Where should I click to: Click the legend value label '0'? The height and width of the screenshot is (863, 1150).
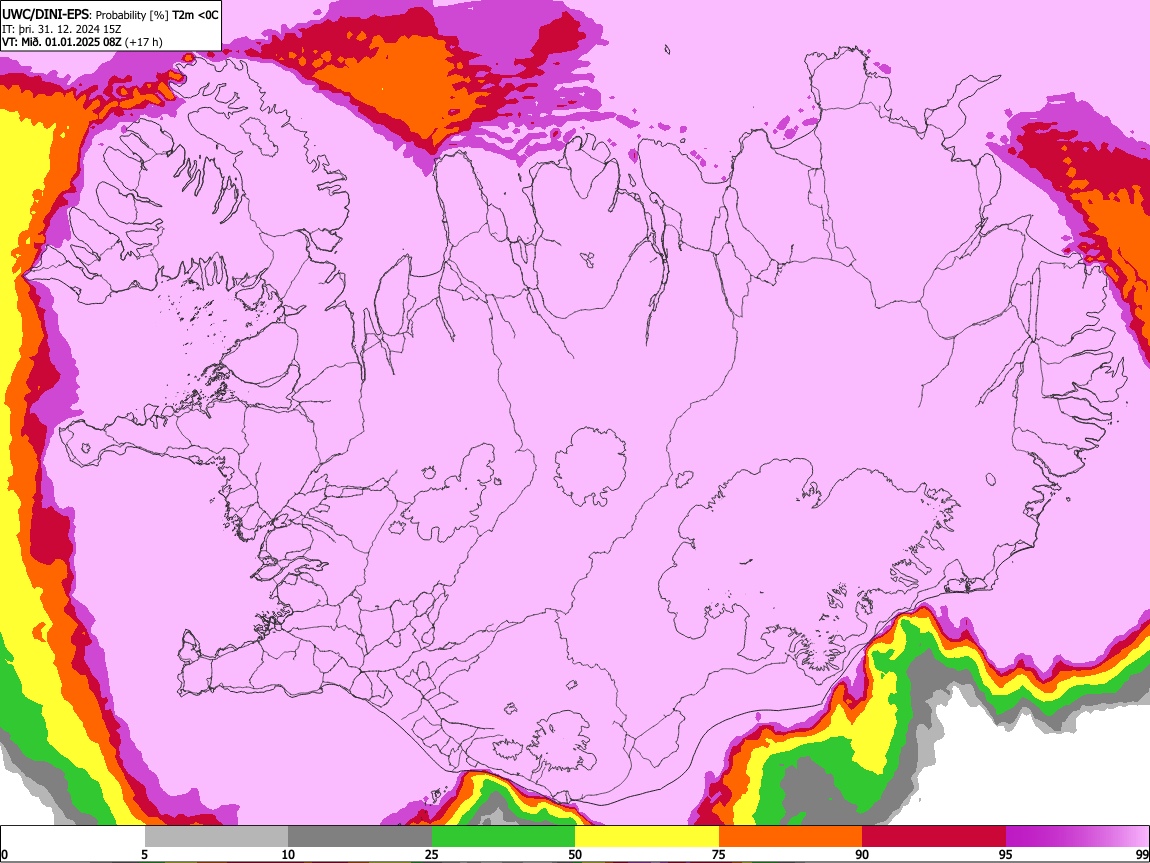pyautogui.click(x=5, y=854)
